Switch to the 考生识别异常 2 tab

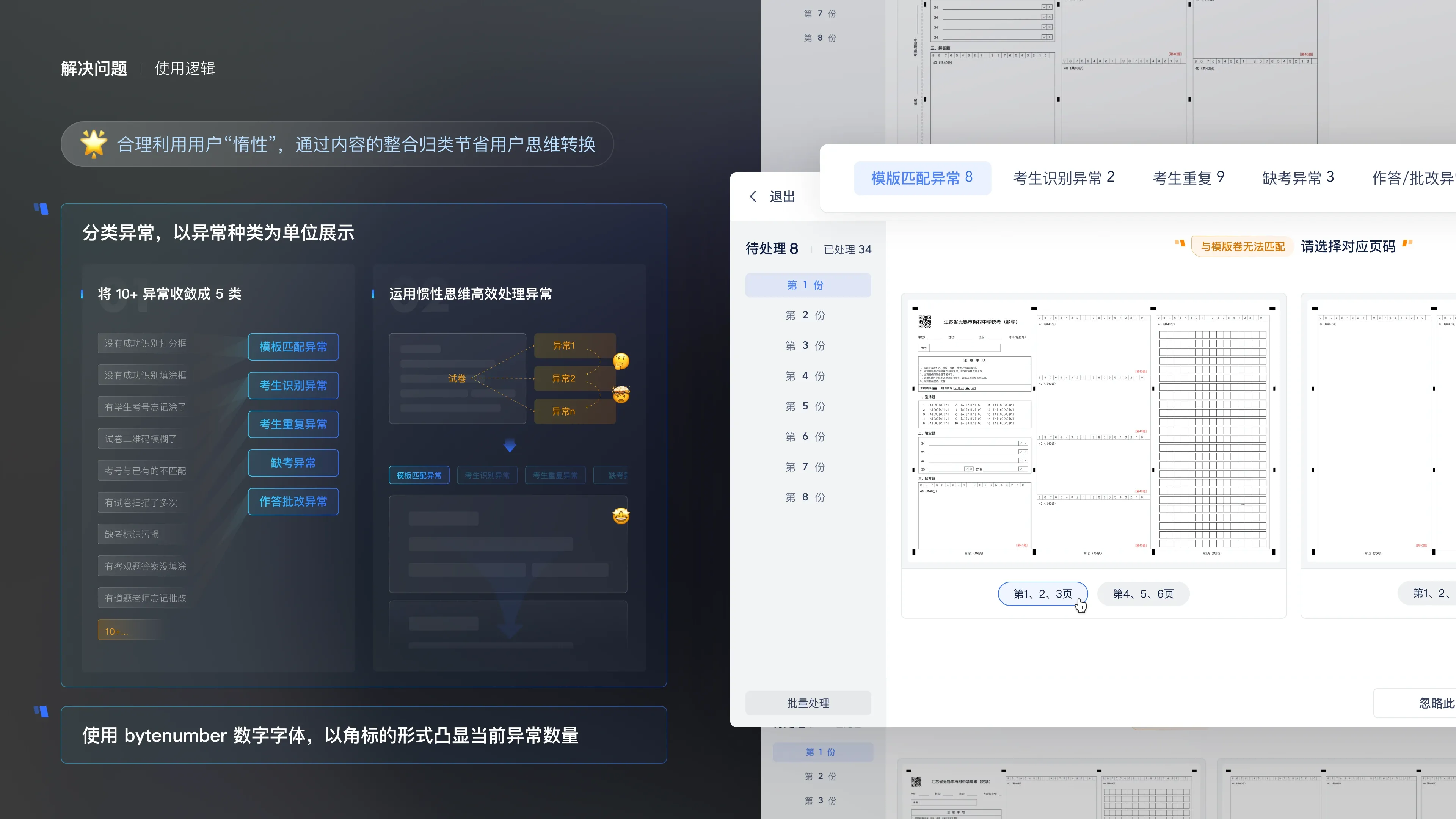(1064, 178)
